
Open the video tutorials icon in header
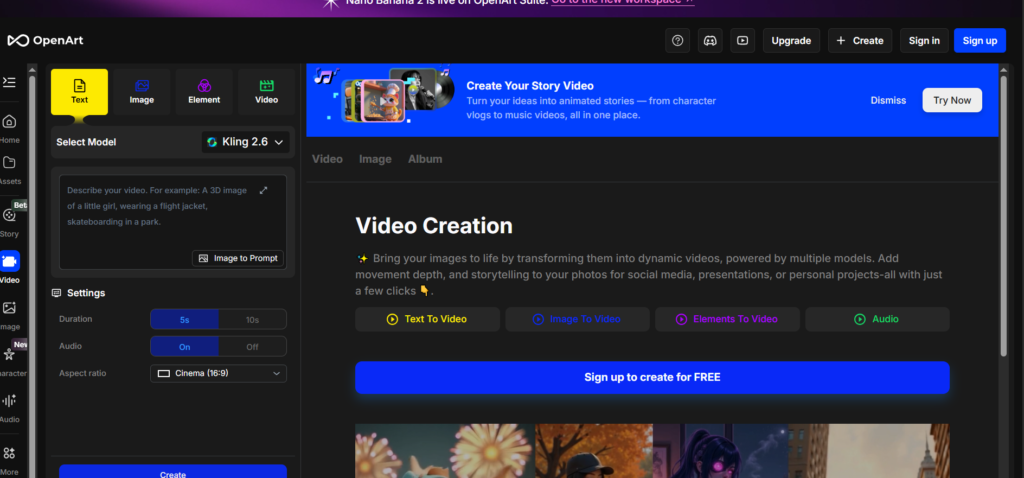click(x=742, y=41)
